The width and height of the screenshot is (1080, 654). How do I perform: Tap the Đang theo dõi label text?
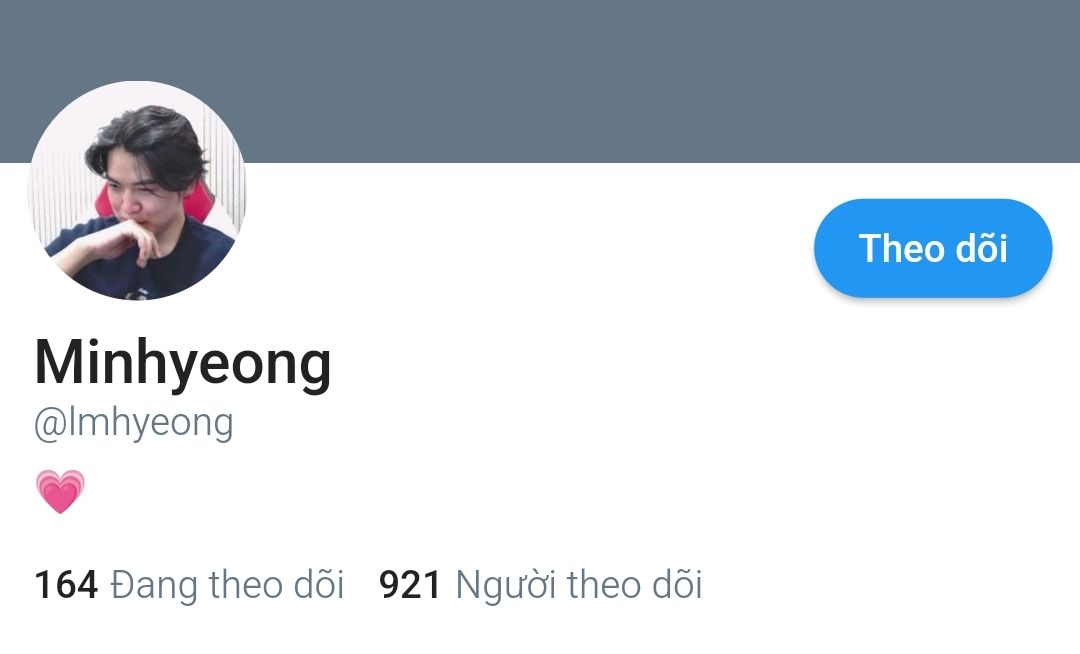pyautogui.click(x=227, y=585)
